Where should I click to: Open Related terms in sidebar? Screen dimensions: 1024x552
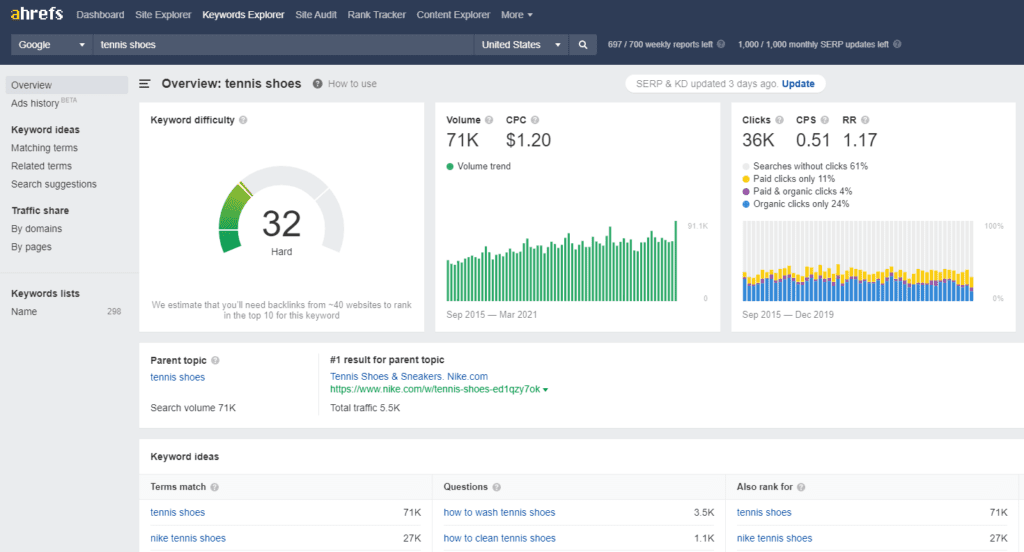tap(41, 166)
